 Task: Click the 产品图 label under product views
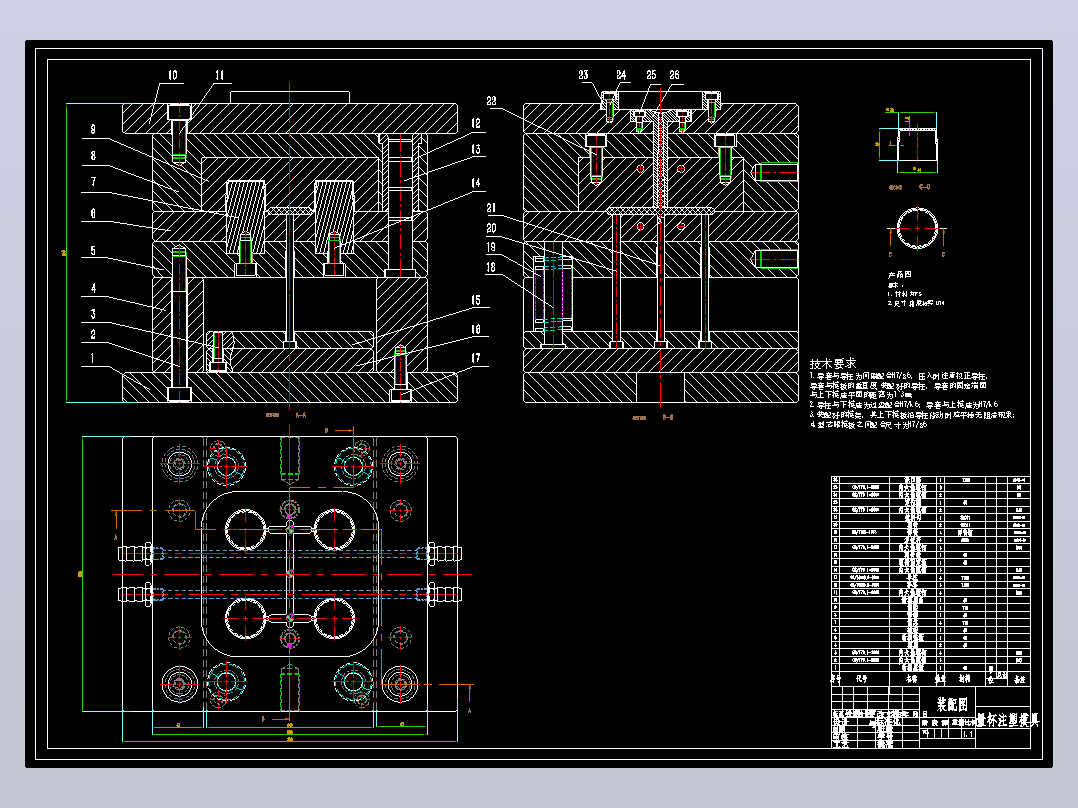pyautogui.click(x=899, y=274)
